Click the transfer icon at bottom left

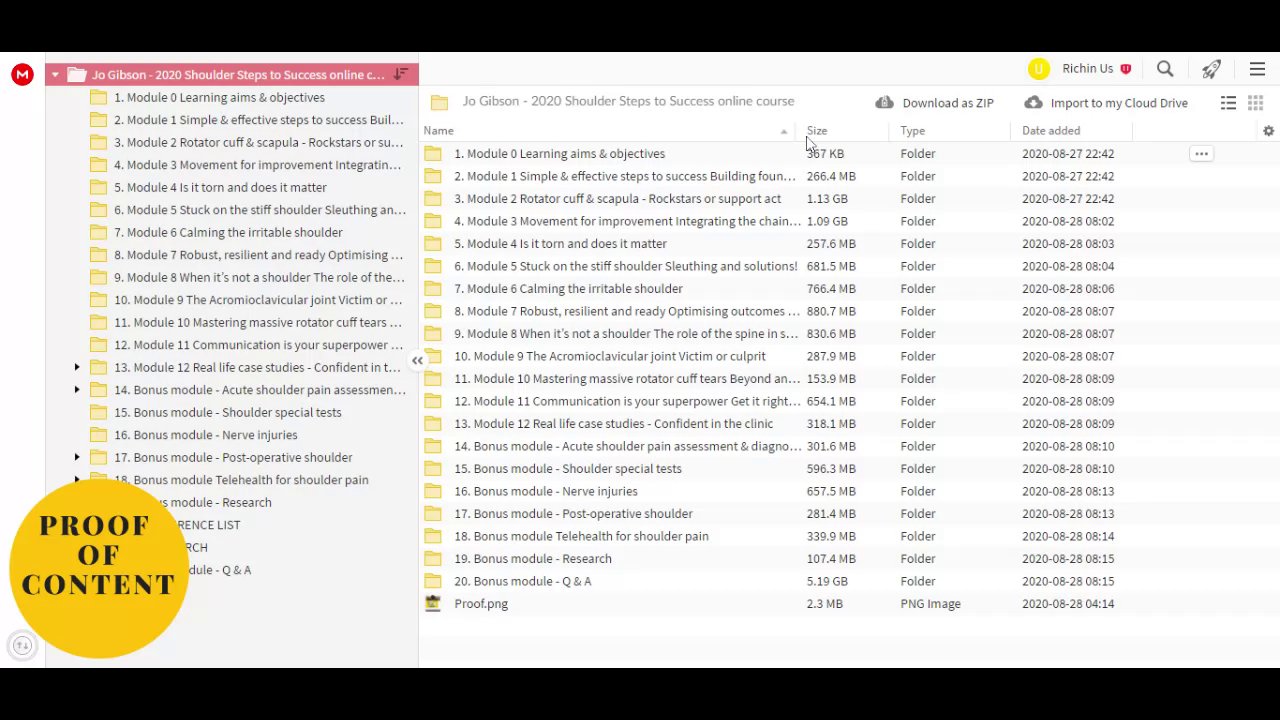(x=22, y=646)
